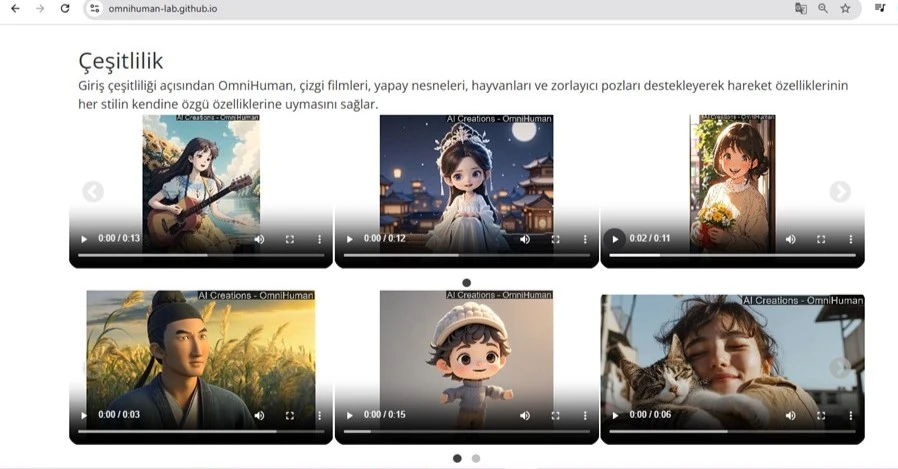Open more options on guitar girl video

319,240
